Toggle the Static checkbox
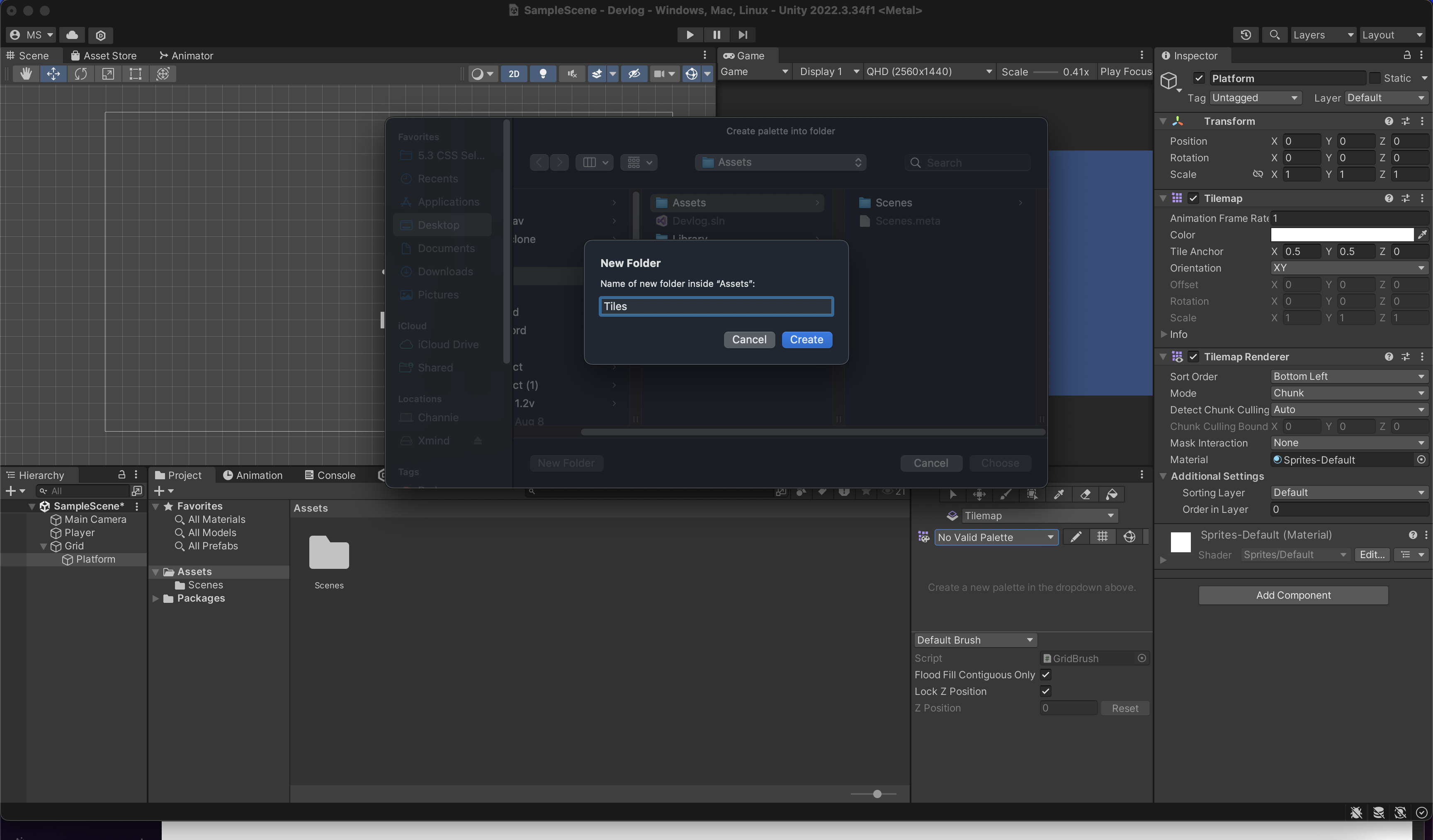Image resolution: width=1433 pixels, height=840 pixels. coord(1375,78)
